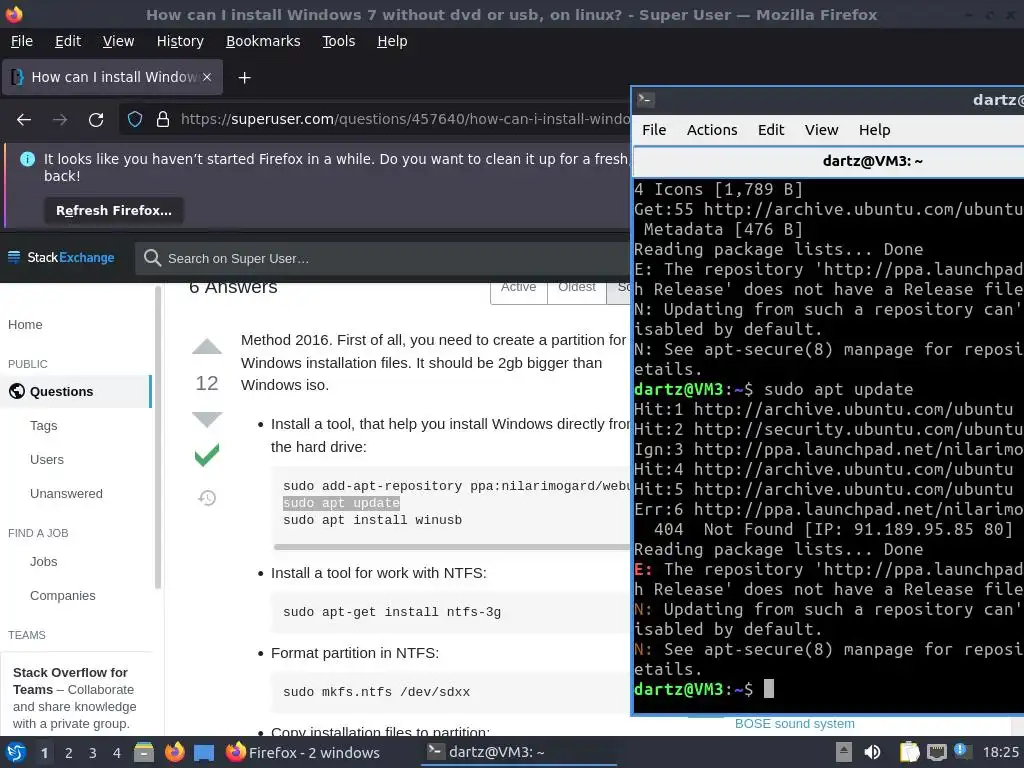Open the Firefox Help menu
The height and width of the screenshot is (768, 1024).
click(x=392, y=41)
